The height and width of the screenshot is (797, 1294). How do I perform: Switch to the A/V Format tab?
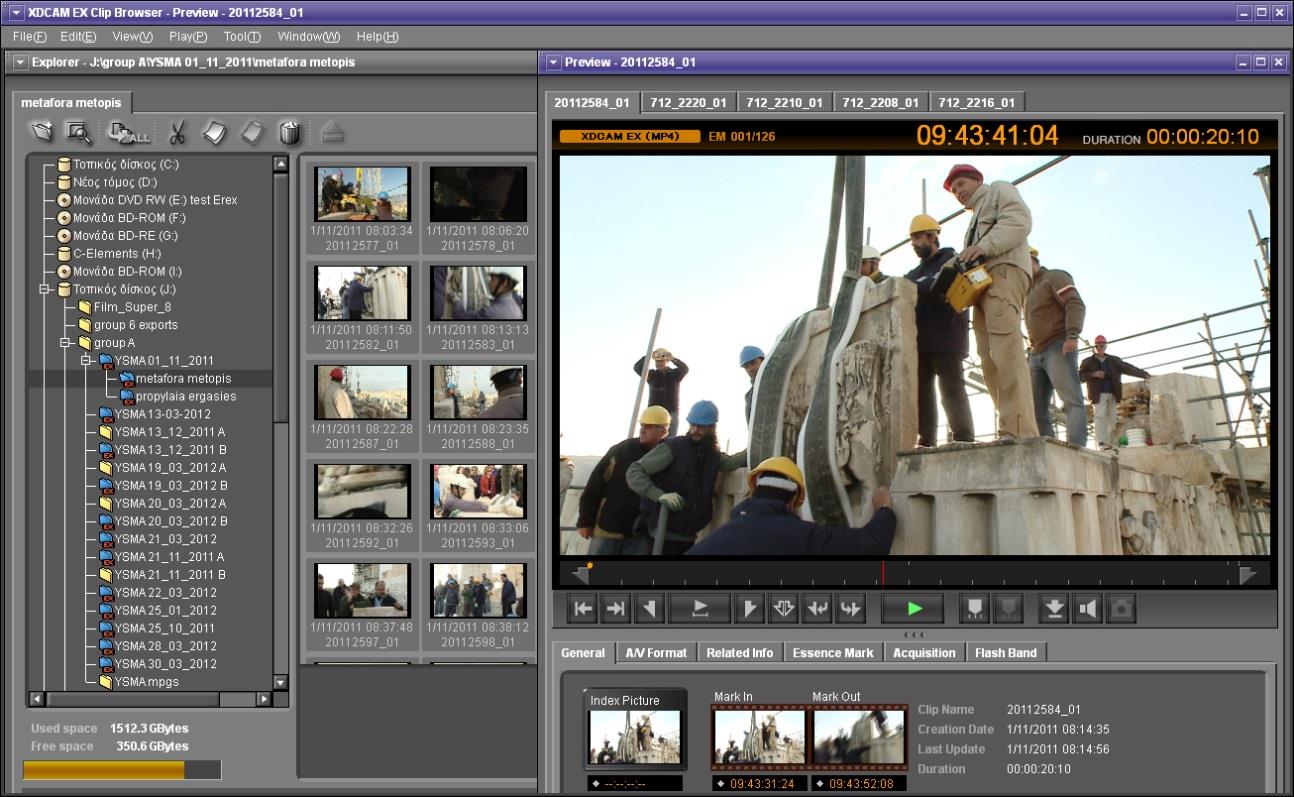tap(656, 653)
